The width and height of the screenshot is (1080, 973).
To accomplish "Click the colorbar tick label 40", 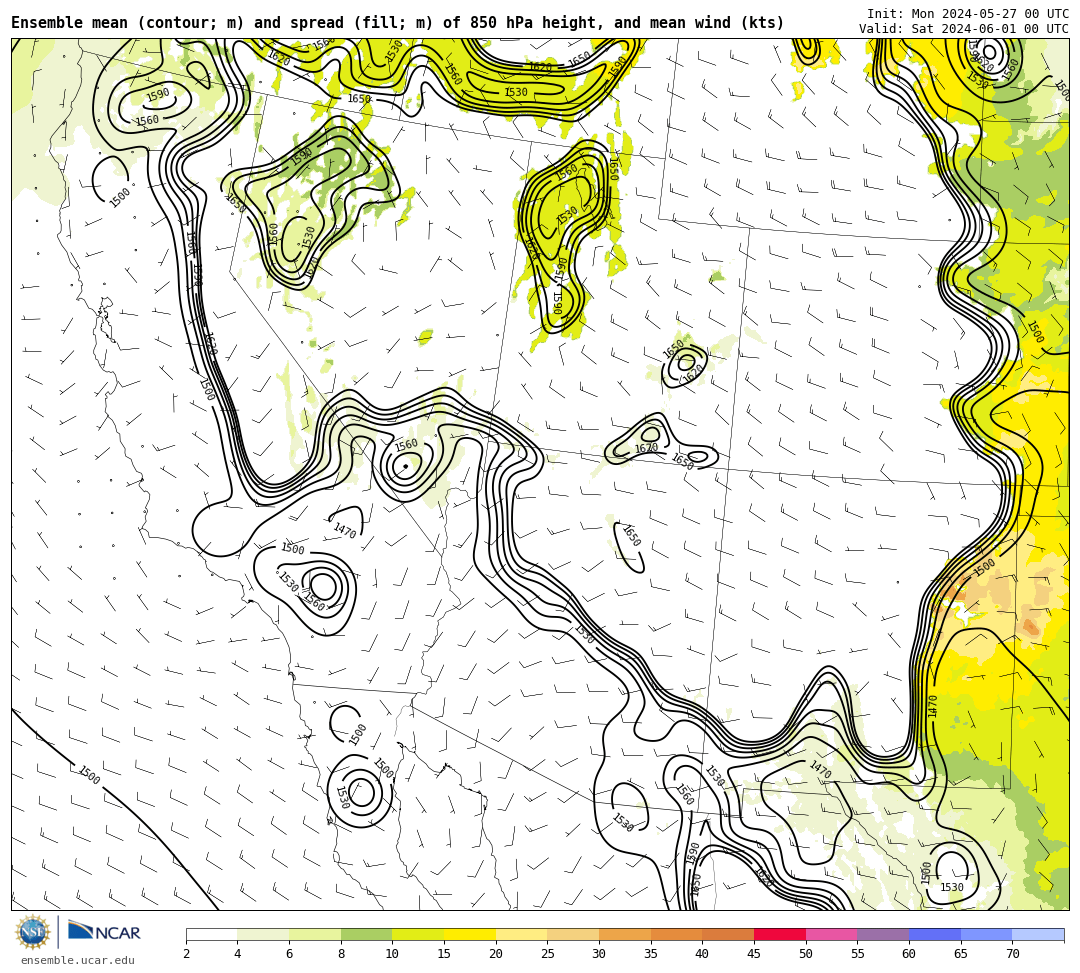I will click(703, 954).
